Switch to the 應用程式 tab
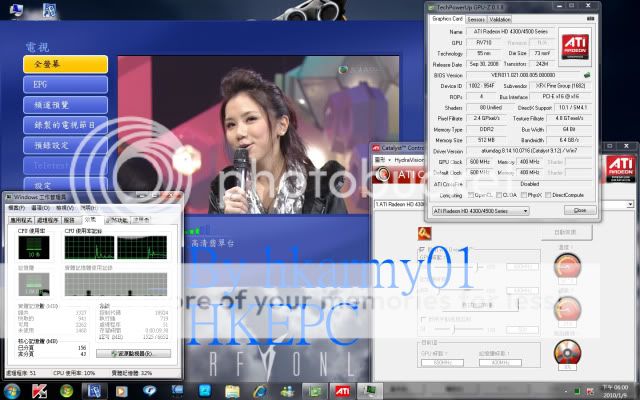The height and width of the screenshot is (400, 640). click(21, 220)
